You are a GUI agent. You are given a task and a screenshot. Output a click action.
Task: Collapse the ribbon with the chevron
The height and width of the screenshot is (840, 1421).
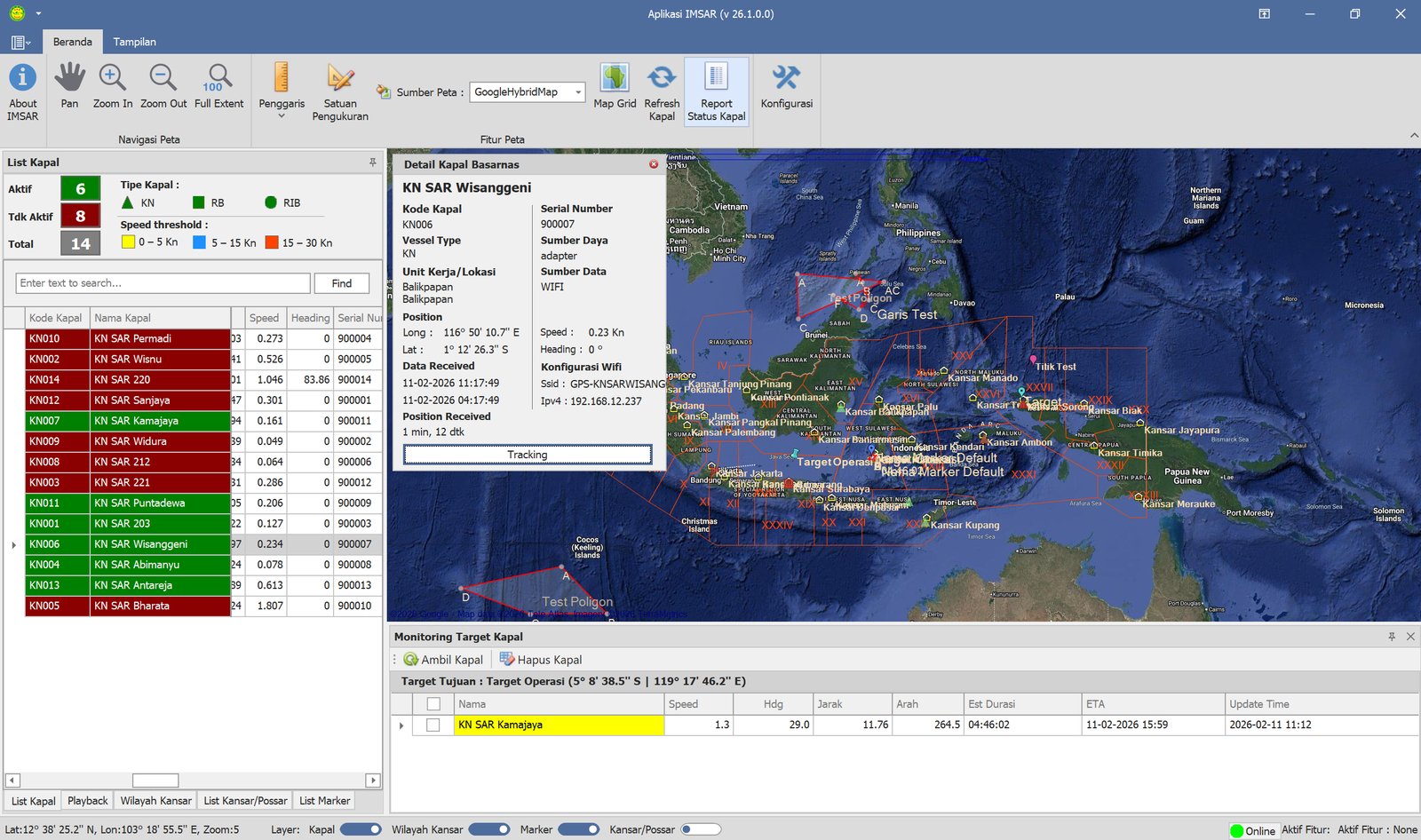(1413, 136)
